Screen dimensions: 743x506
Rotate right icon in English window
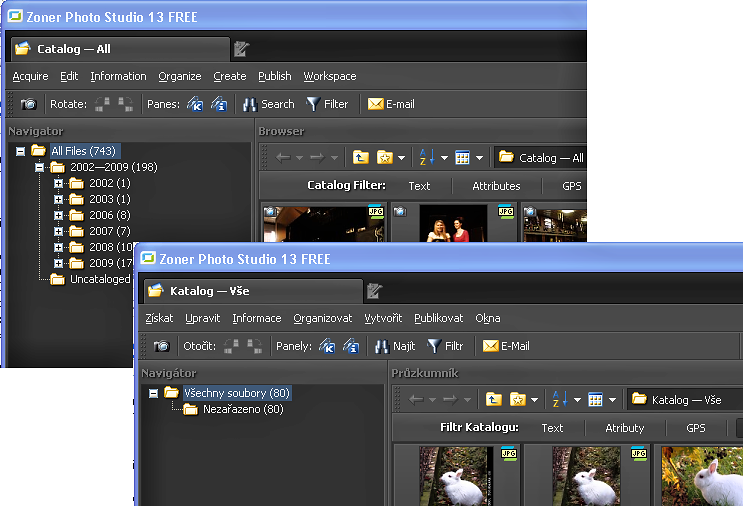(126, 104)
